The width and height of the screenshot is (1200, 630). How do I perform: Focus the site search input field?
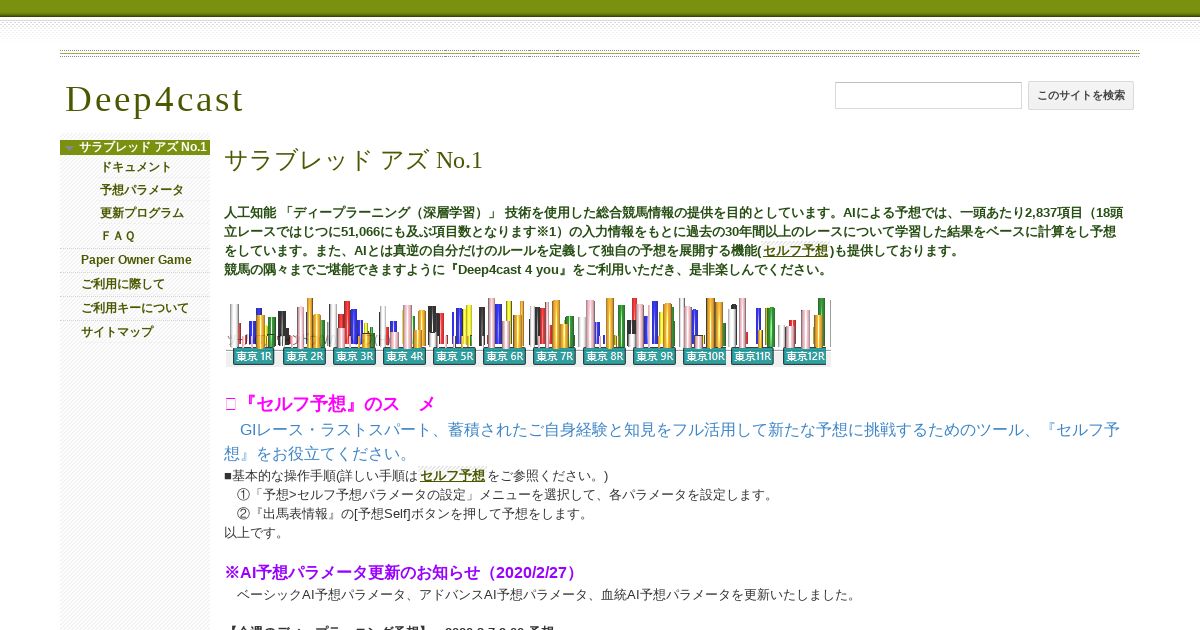click(928, 95)
